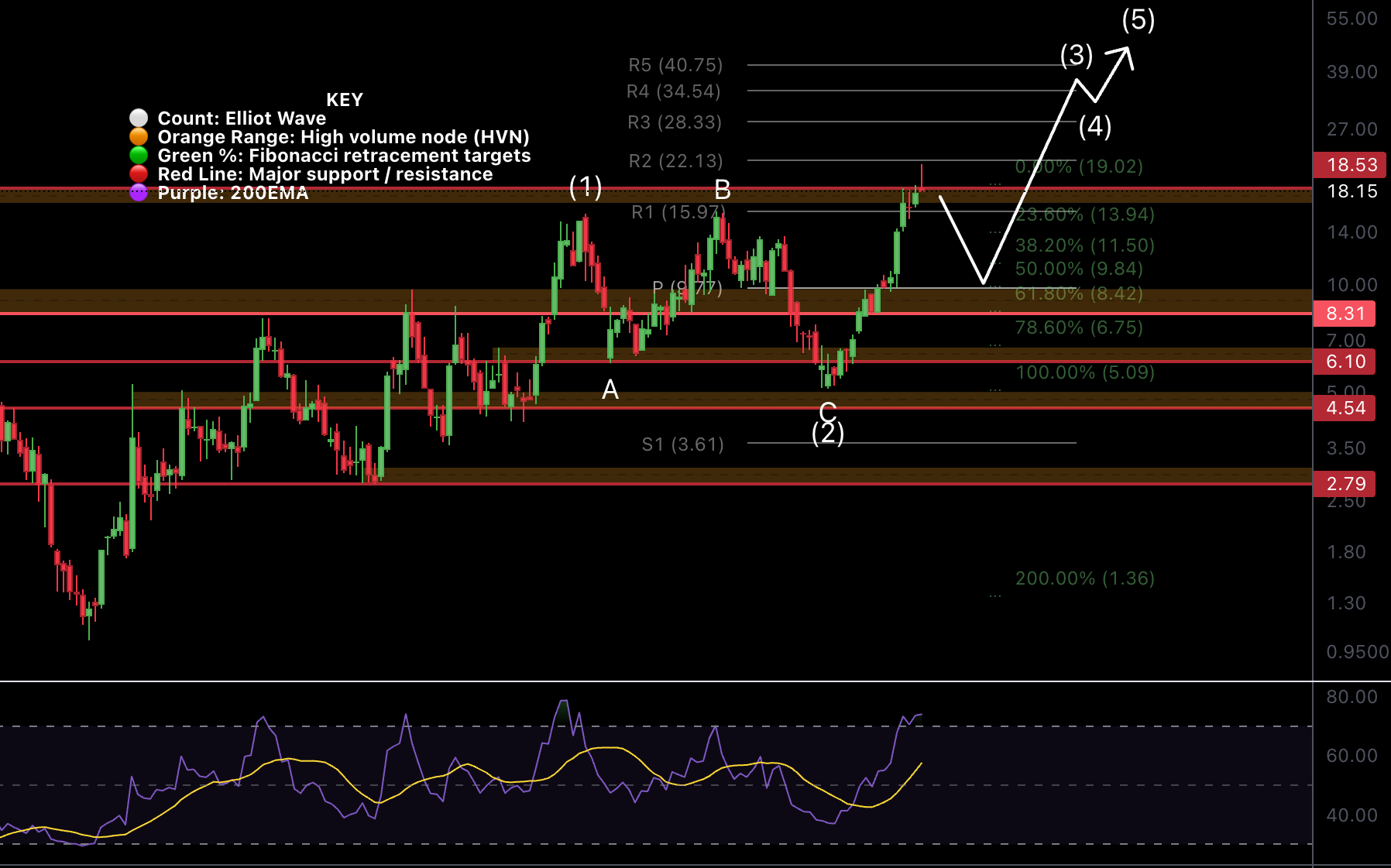The width and height of the screenshot is (1391, 868).
Task: Select the 61.80% (8.42) Fibonacci label
Action: click(1079, 293)
